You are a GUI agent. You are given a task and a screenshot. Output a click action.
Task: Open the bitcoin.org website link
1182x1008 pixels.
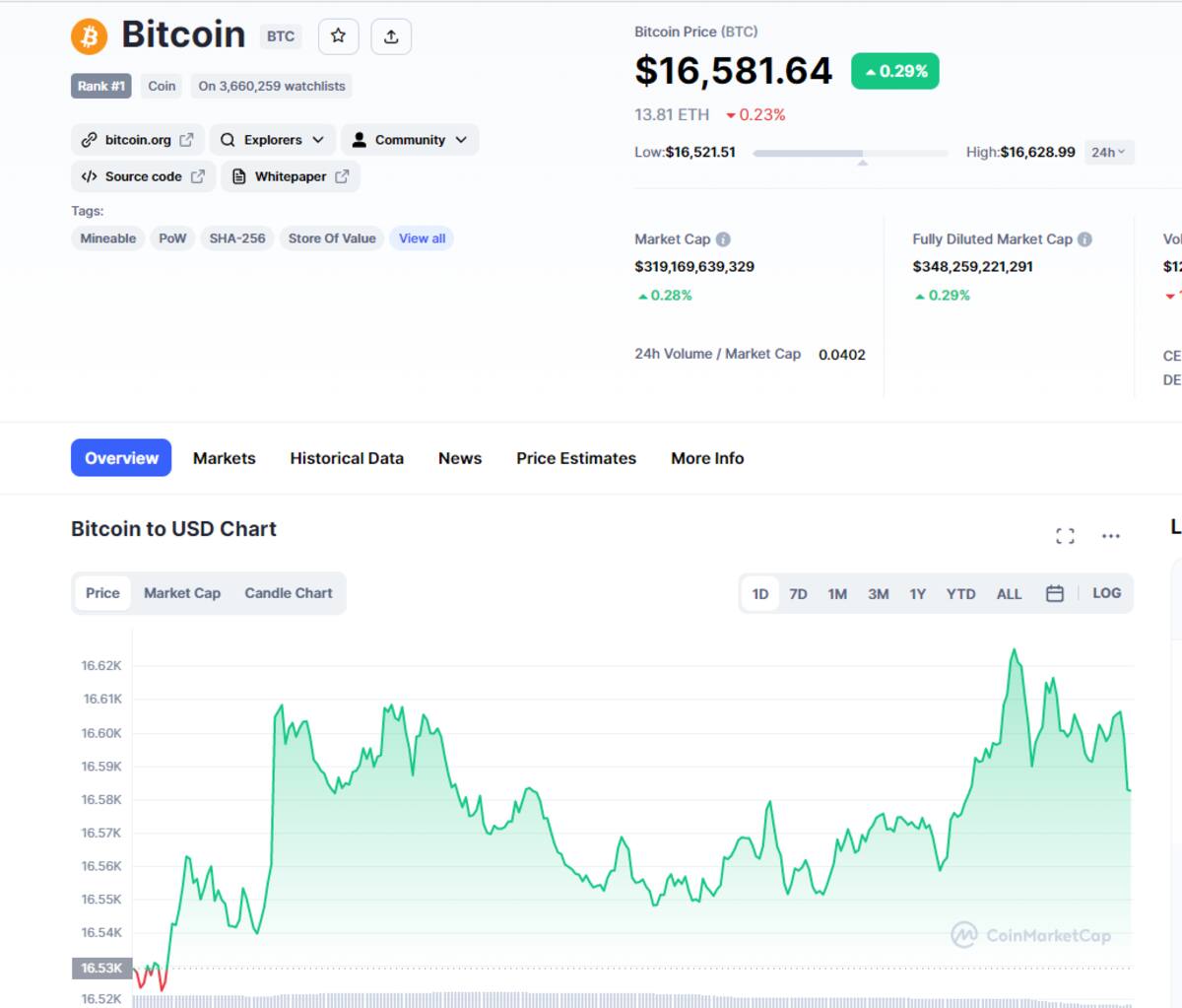pyautogui.click(x=138, y=140)
